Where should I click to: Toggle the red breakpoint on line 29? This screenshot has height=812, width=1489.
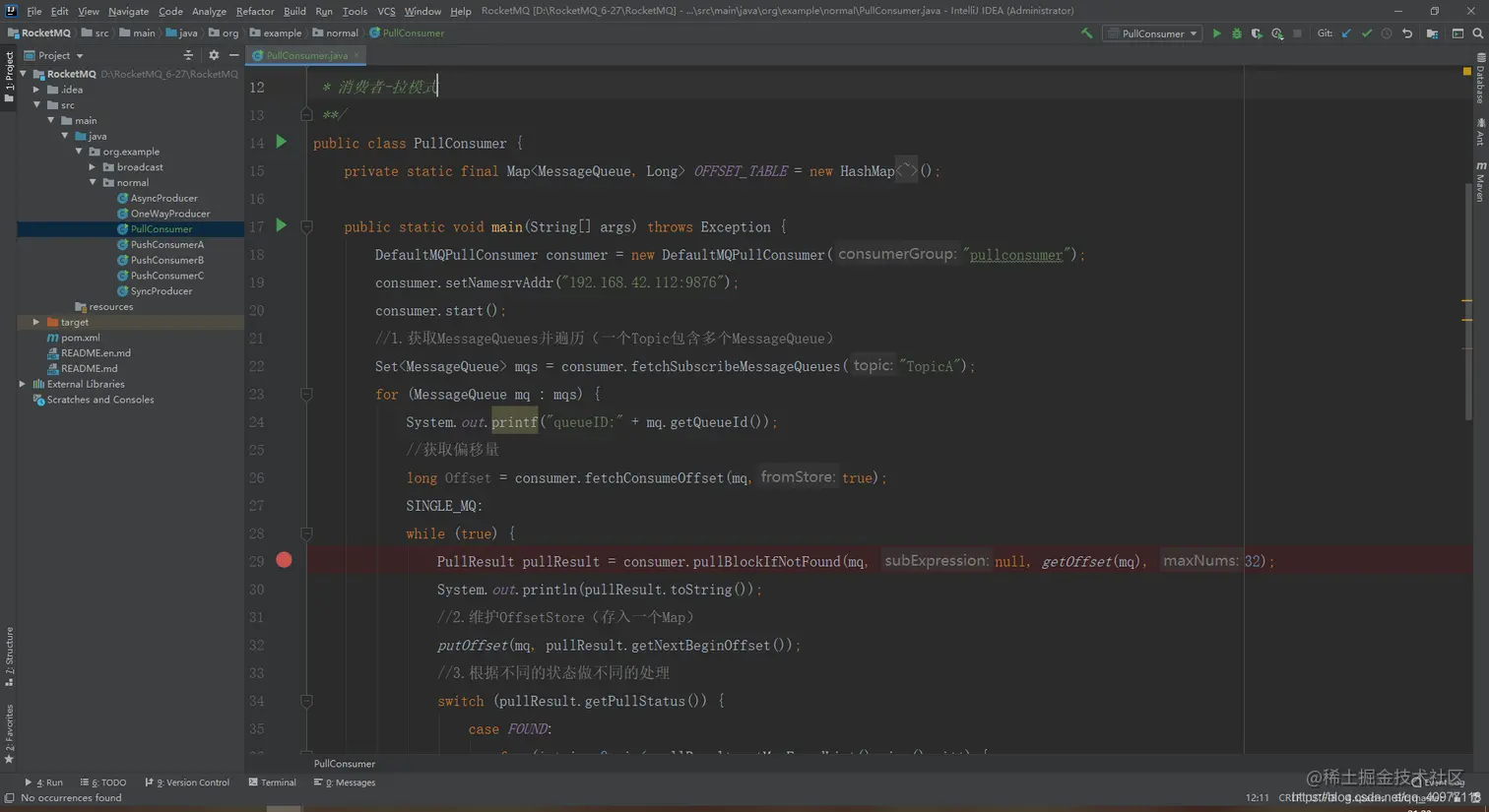284,560
